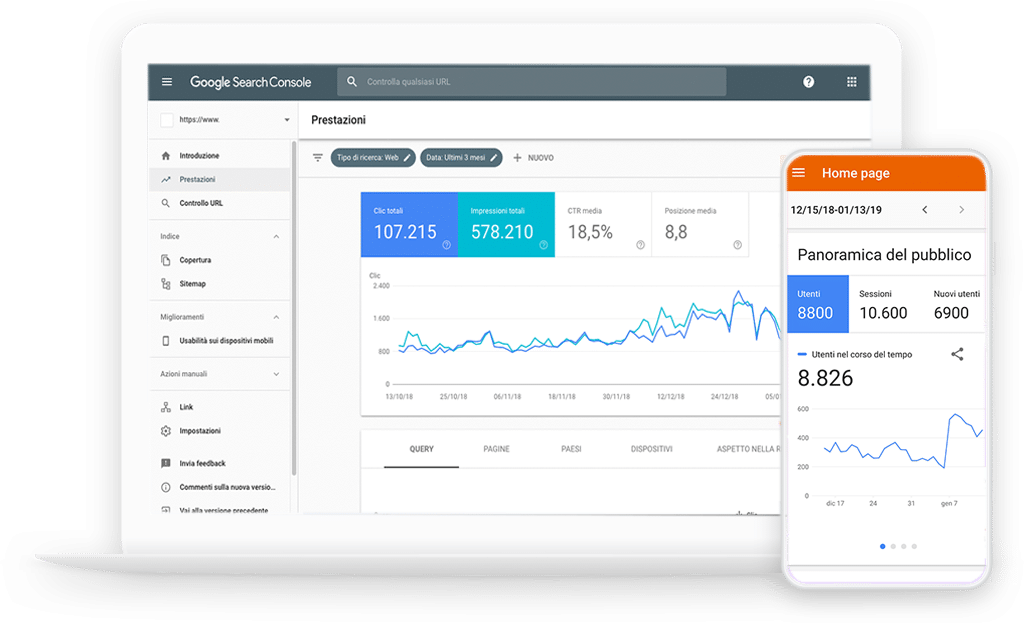Click the Copertura pages icon
This screenshot has height=623, width=1024.
coord(166,260)
